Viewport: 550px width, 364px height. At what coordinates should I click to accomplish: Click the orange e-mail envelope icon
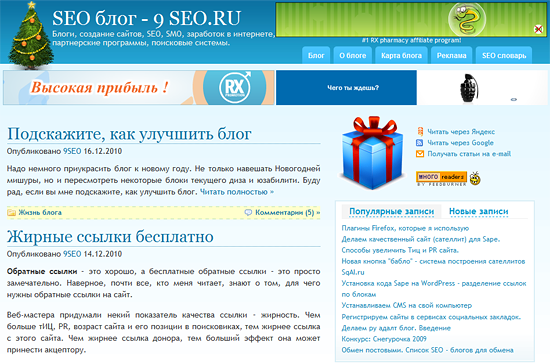(x=420, y=154)
